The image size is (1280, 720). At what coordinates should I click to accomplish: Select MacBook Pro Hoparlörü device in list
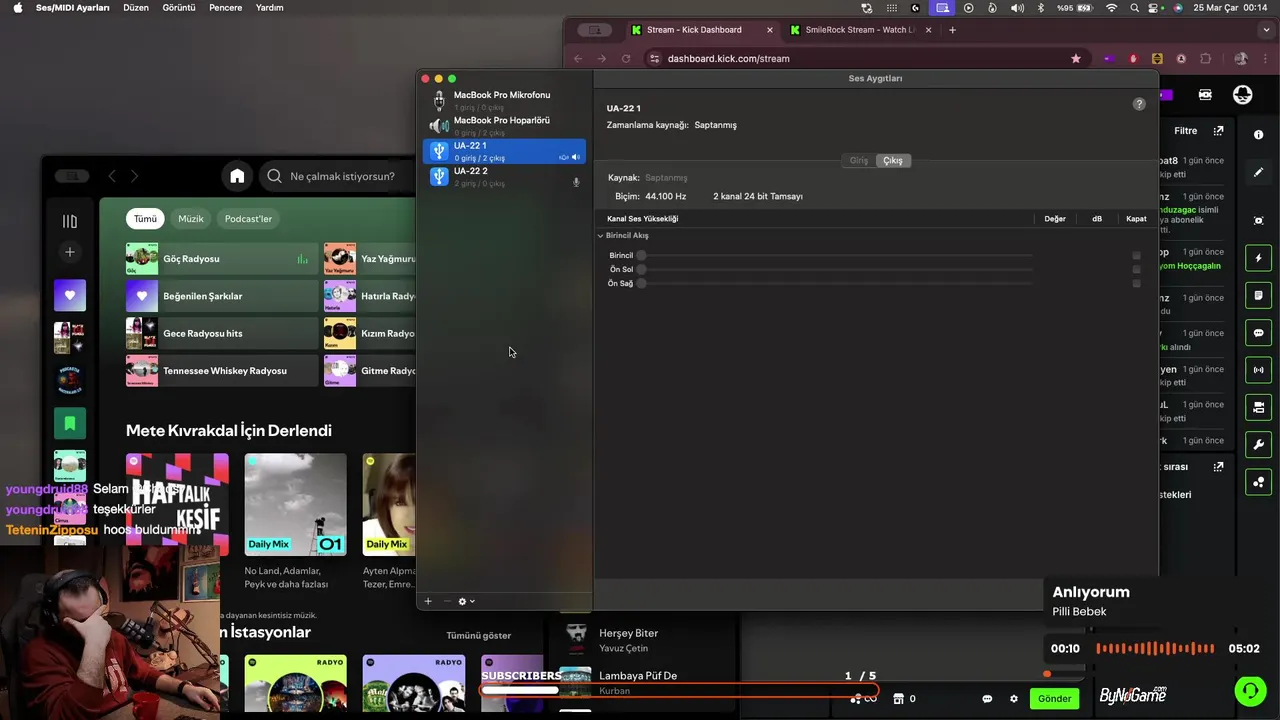click(x=504, y=126)
